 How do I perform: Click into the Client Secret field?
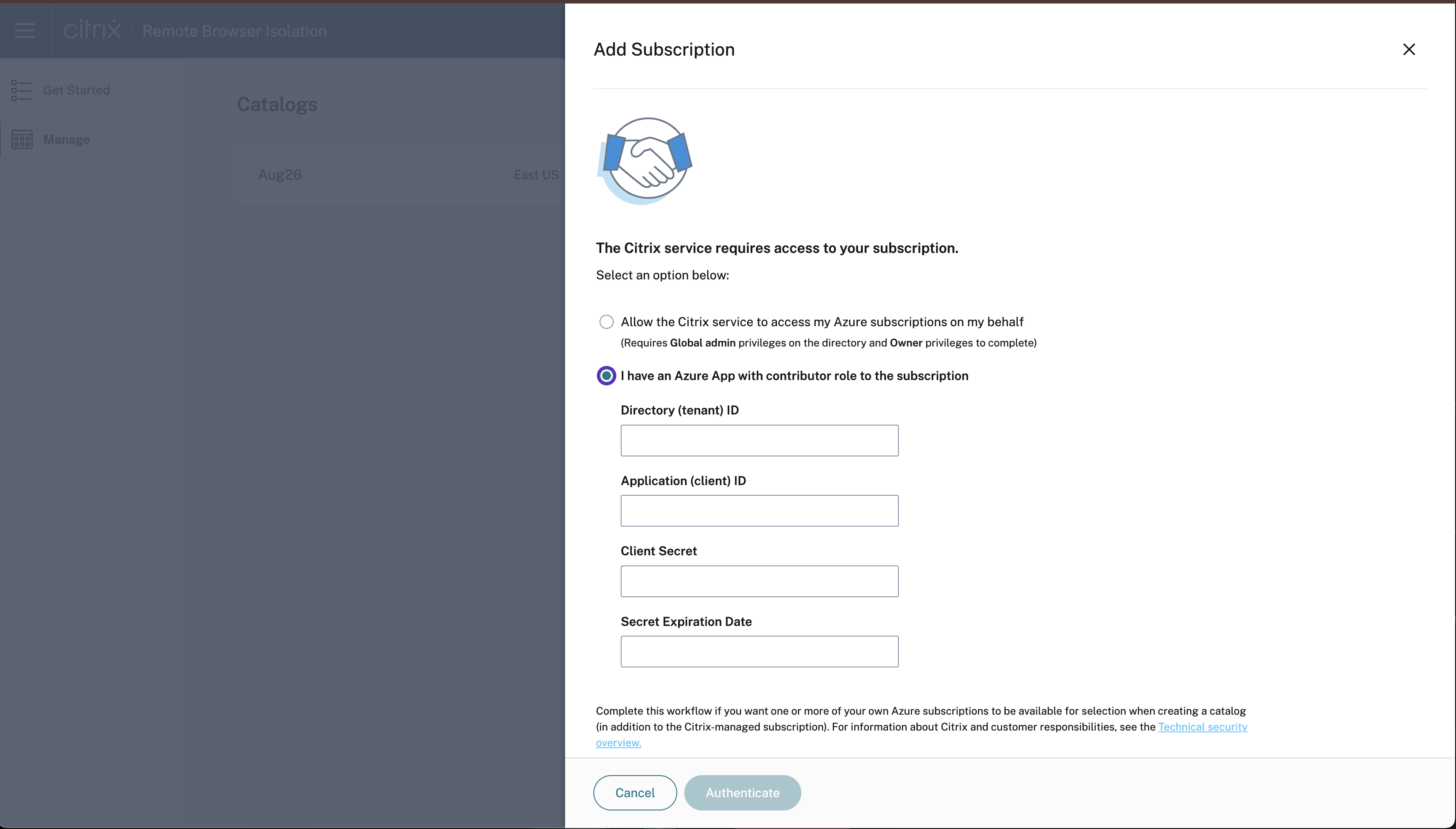759,581
